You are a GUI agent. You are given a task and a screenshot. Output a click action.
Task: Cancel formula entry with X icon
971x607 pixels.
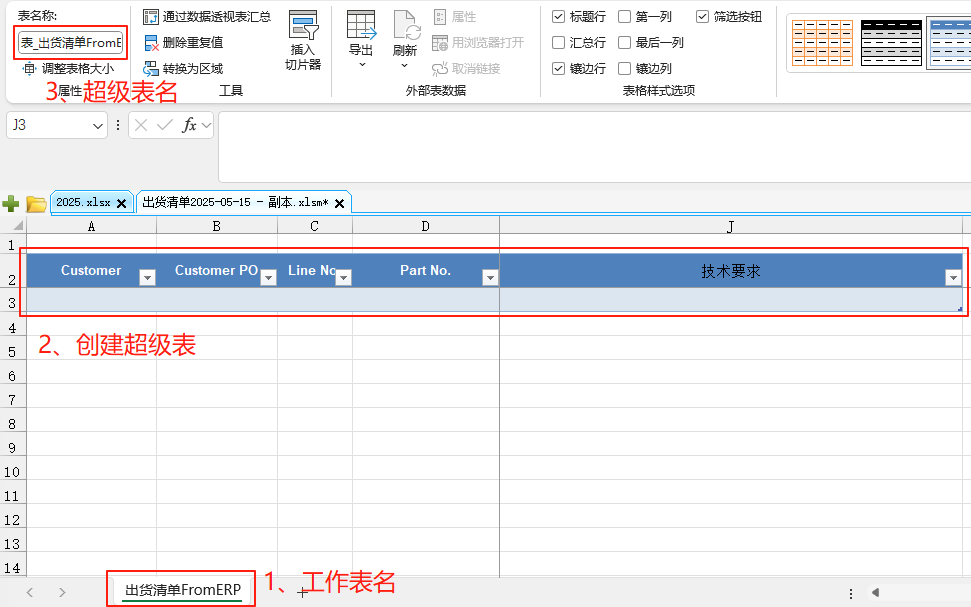click(x=141, y=125)
